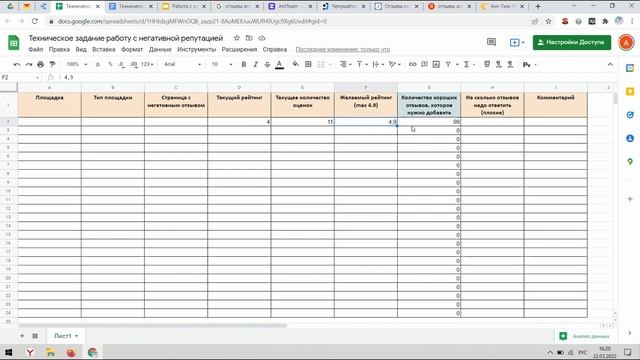
Task: Get add-ons with side panel plus
Action: (630, 199)
